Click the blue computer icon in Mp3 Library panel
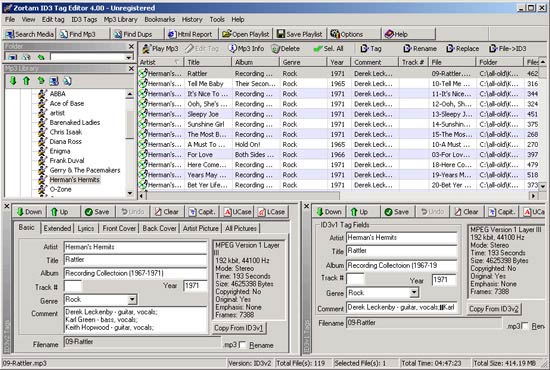Viewport: 550px width, 370px height. click(54, 81)
